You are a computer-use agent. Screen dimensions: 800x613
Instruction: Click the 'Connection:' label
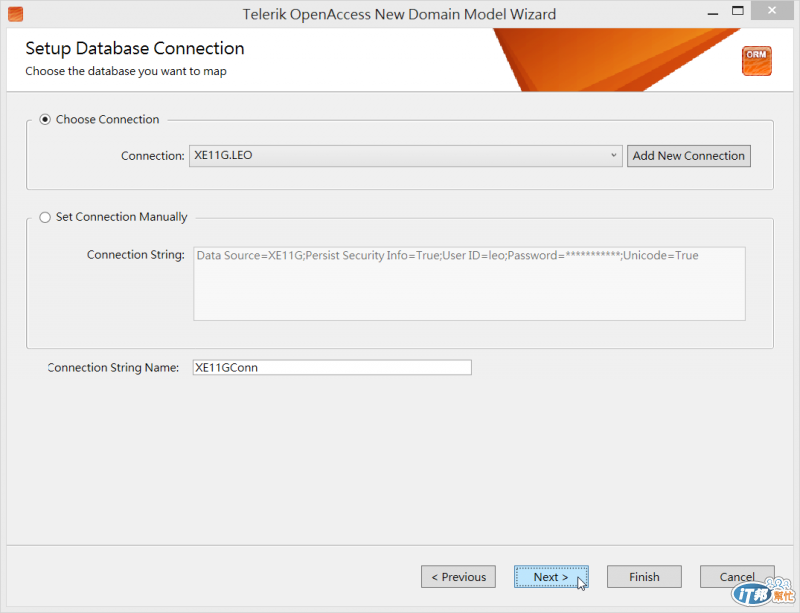point(153,156)
